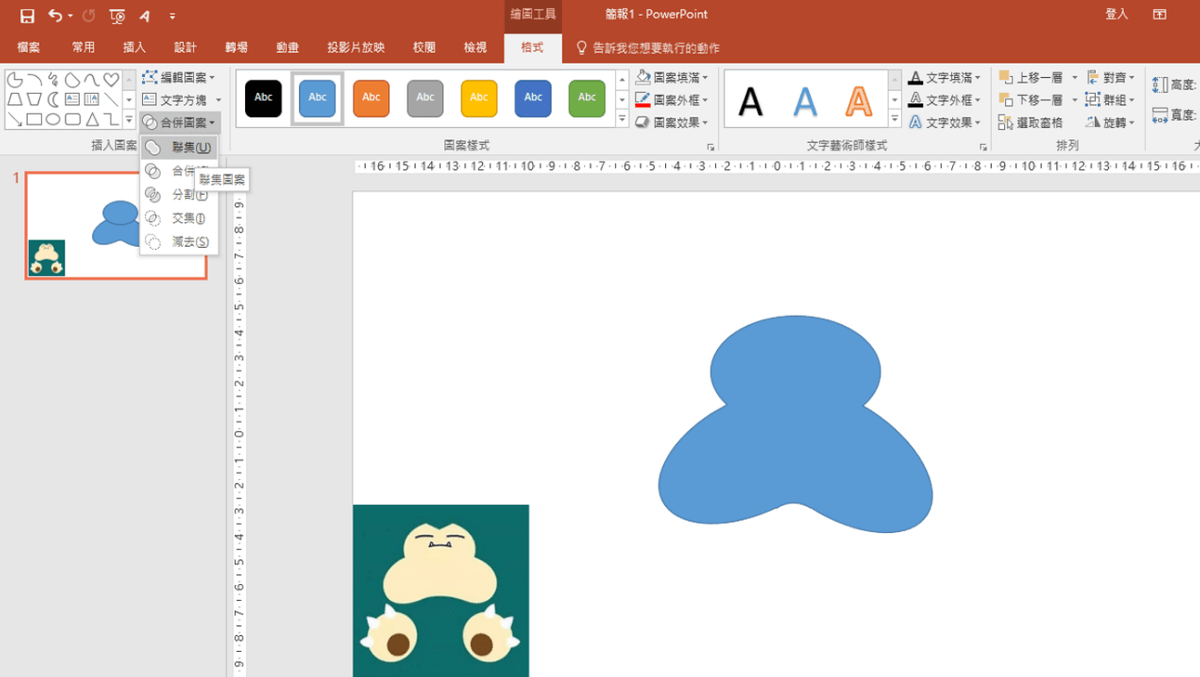Choose 減去(S) subtract from the merge menu

click(x=179, y=242)
